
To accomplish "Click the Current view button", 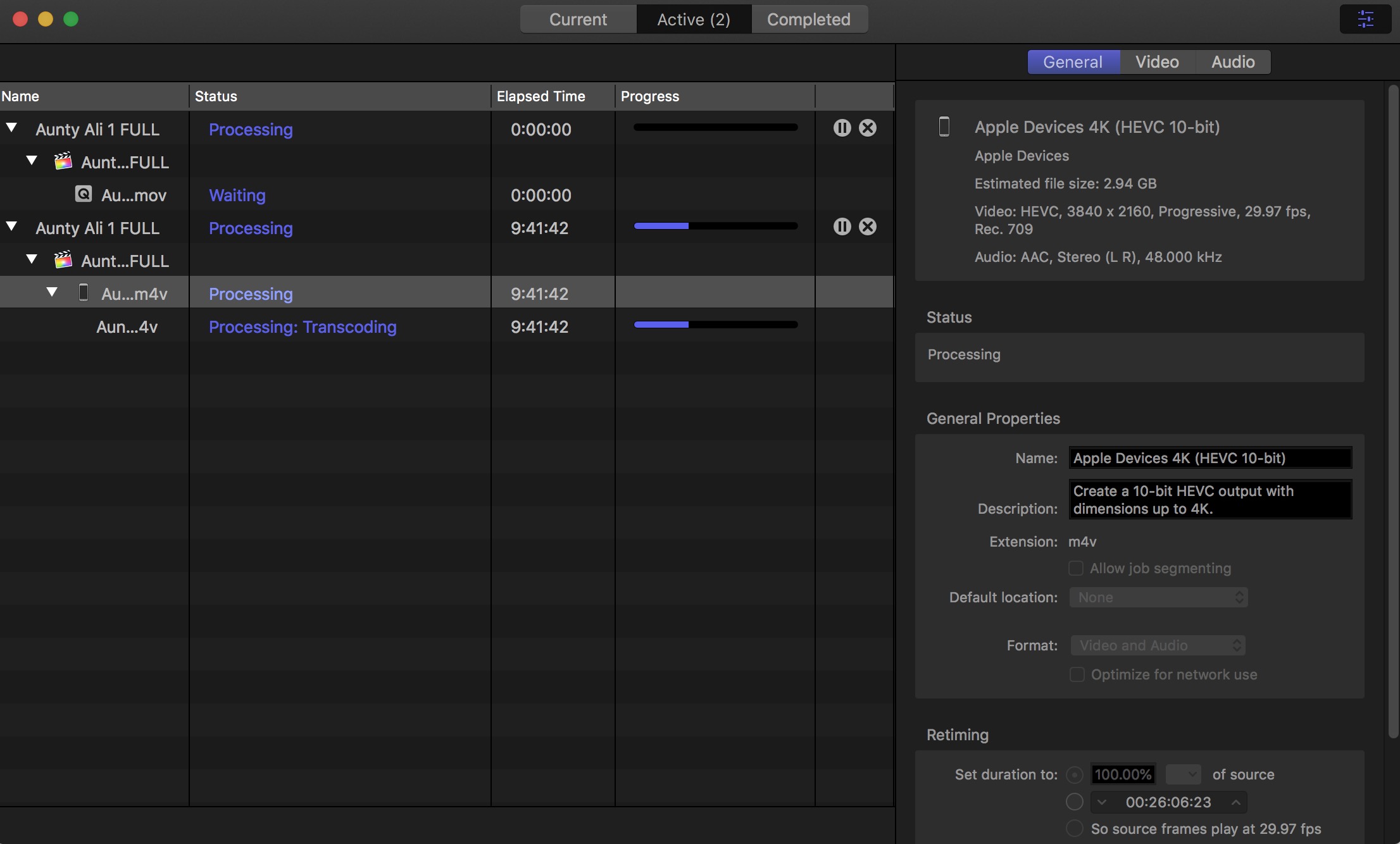I will [x=577, y=19].
